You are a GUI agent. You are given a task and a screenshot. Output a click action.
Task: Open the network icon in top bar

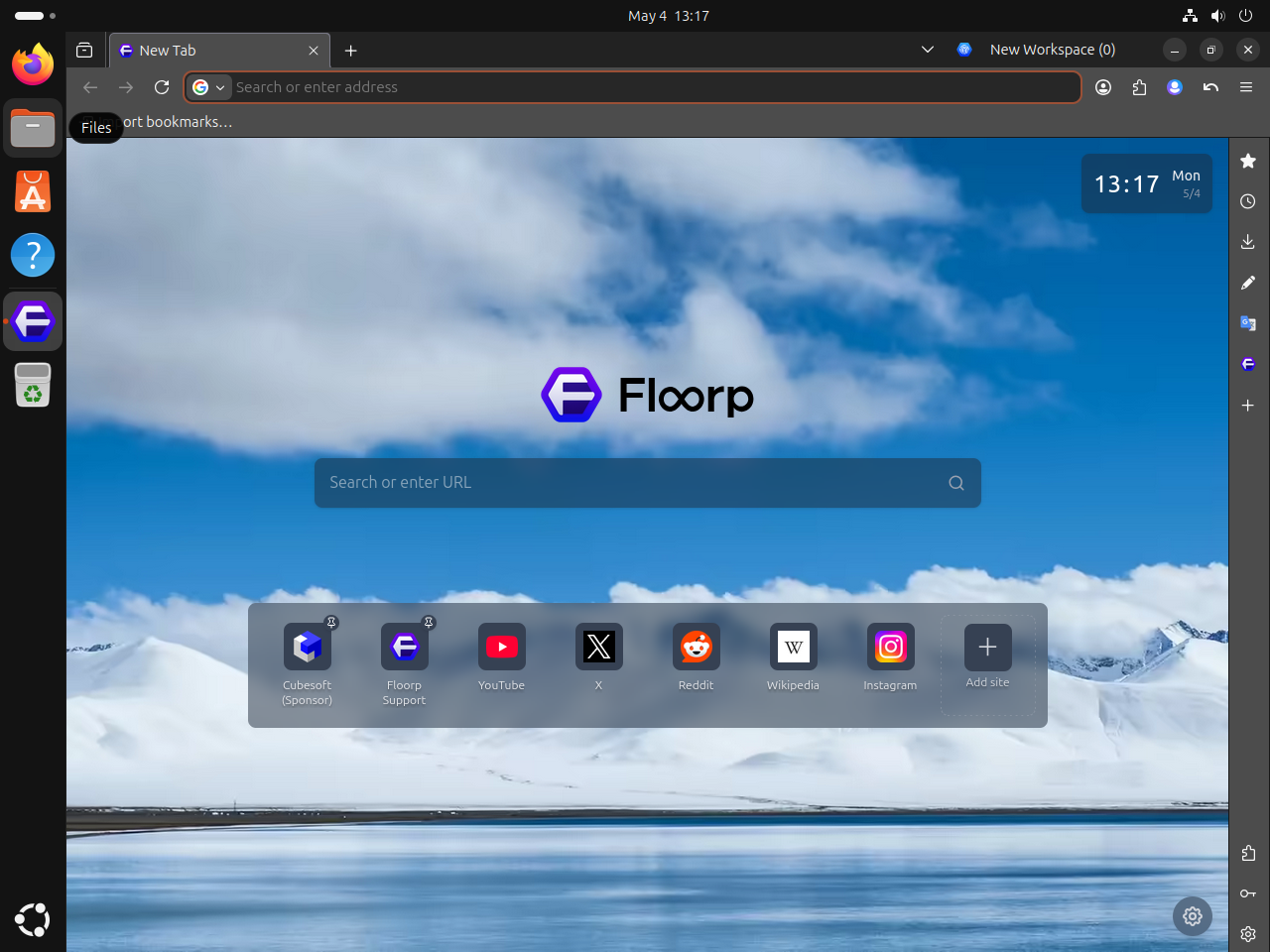point(1190,16)
